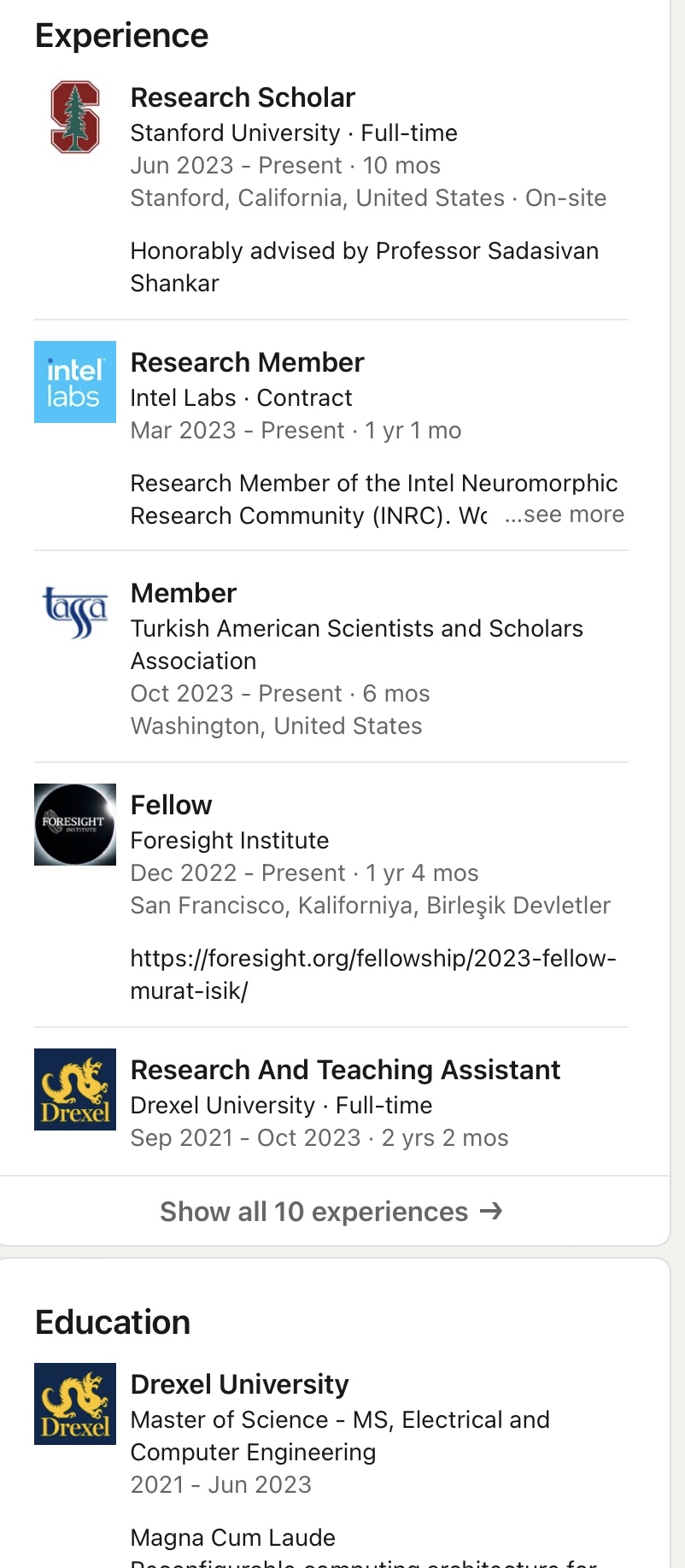Open the Stanford University logo icon
The width and height of the screenshot is (685, 1568).
click(x=75, y=117)
